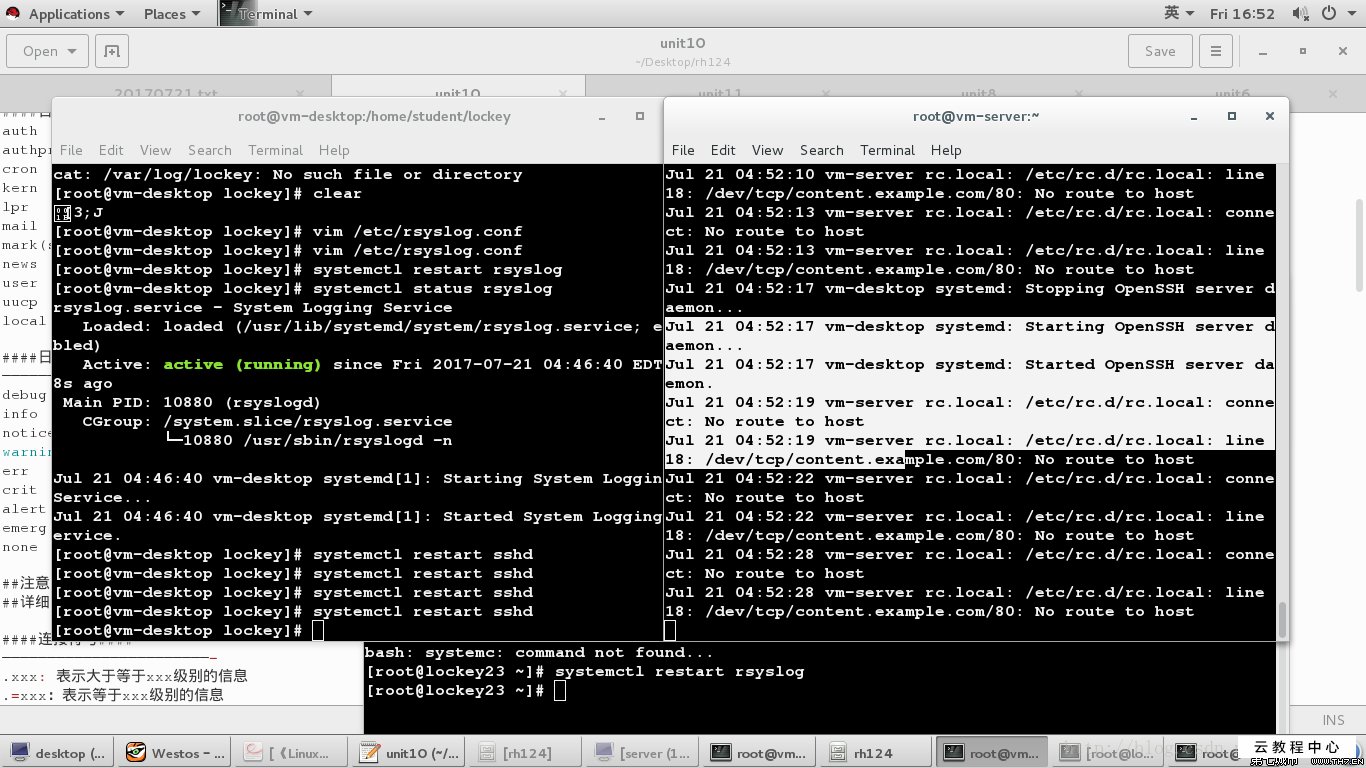Switch to the unit8 tab in gedit
This screenshot has height=768, width=1366.
pos(978,94)
